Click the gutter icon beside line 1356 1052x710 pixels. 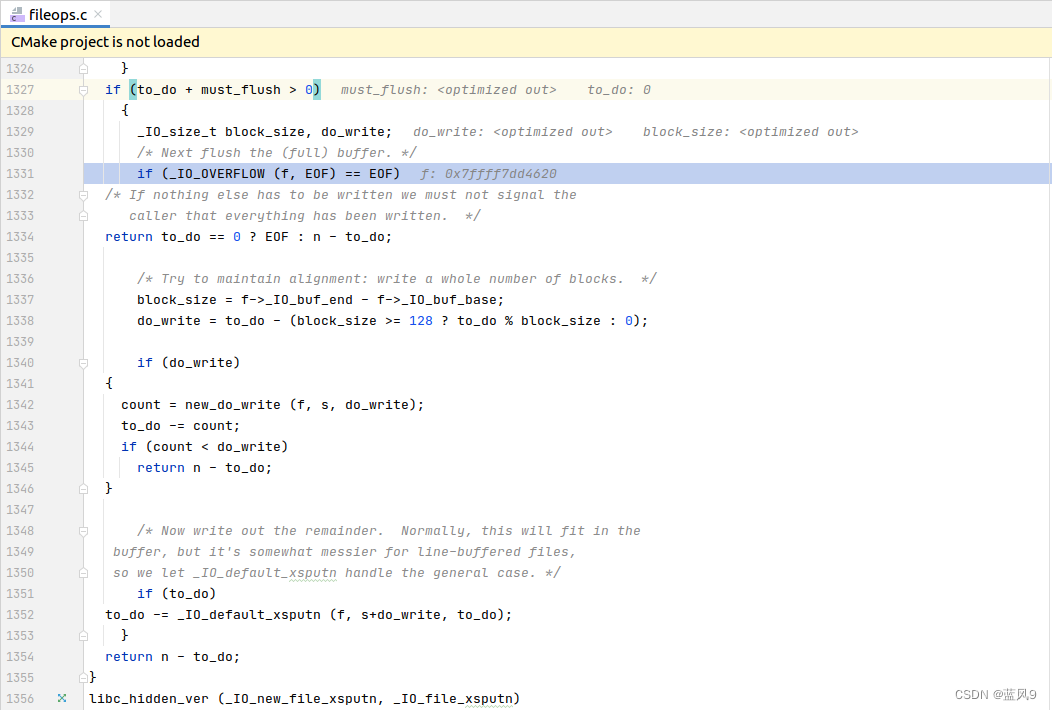click(x=61, y=698)
